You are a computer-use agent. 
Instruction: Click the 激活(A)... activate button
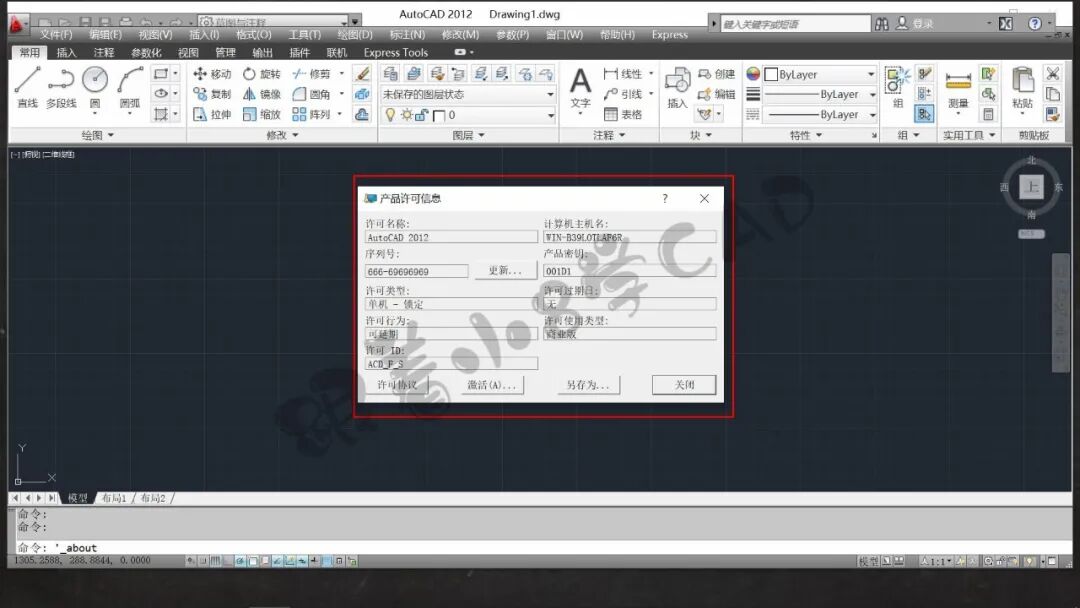492,385
